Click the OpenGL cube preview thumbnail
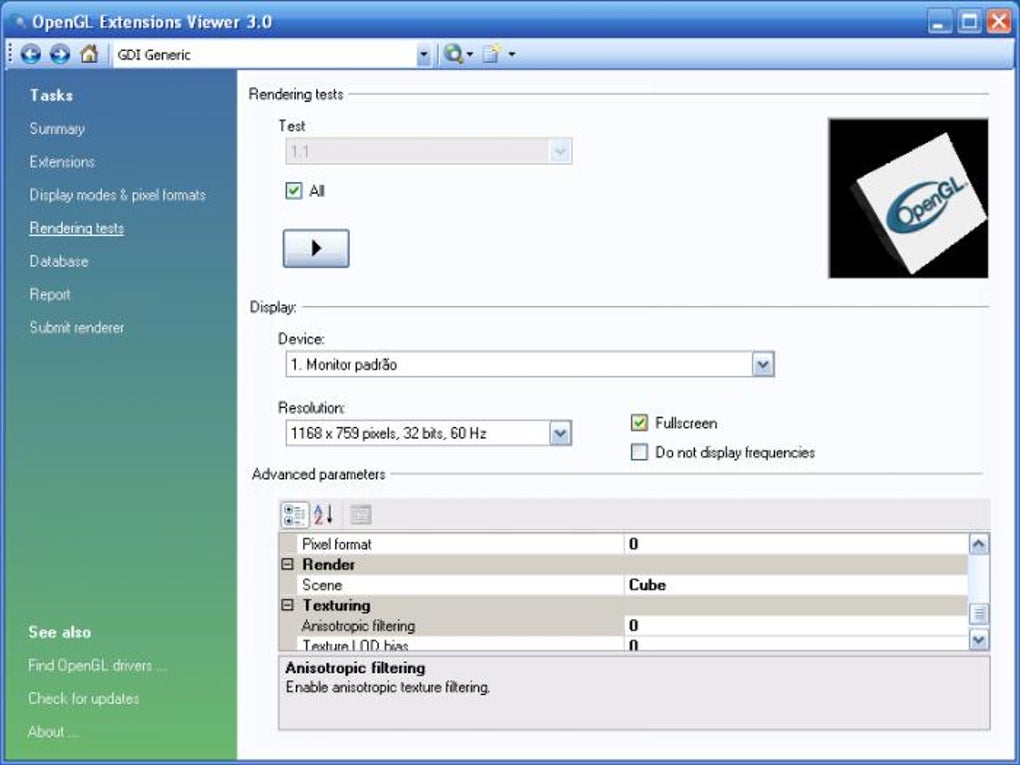The image size is (1020, 765). [908, 198]
